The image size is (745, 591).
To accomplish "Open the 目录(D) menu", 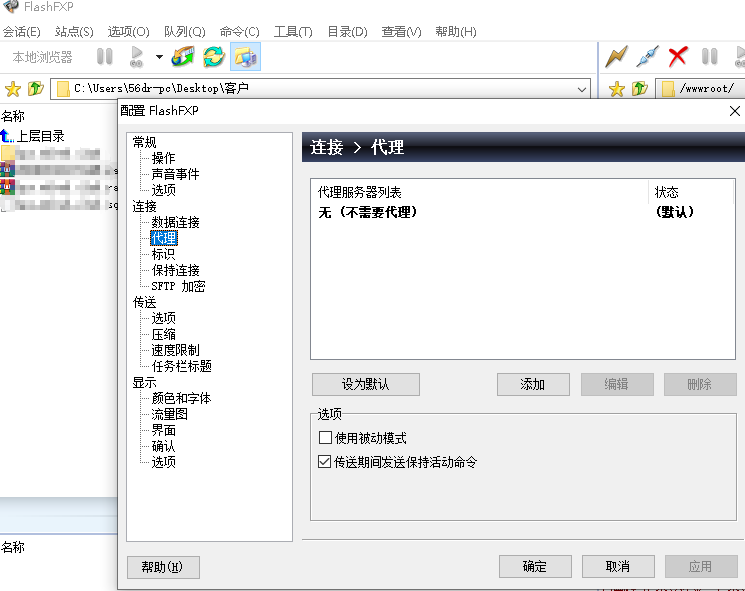I will point(347,32).
